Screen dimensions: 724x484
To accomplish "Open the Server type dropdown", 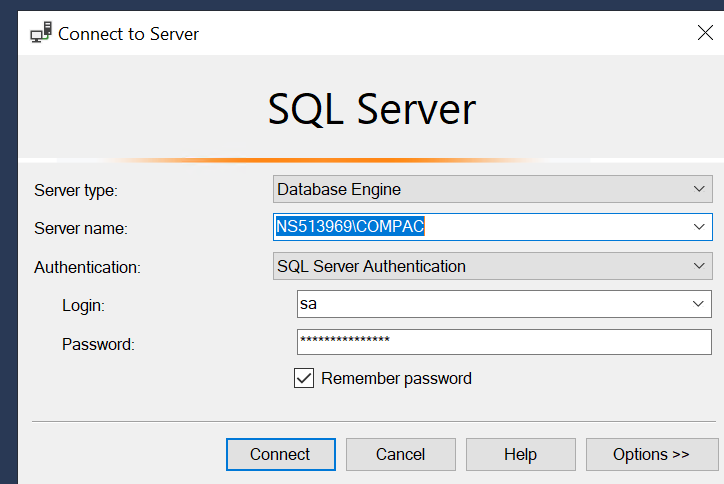I will pyautogui.click(x=493, y=189).
